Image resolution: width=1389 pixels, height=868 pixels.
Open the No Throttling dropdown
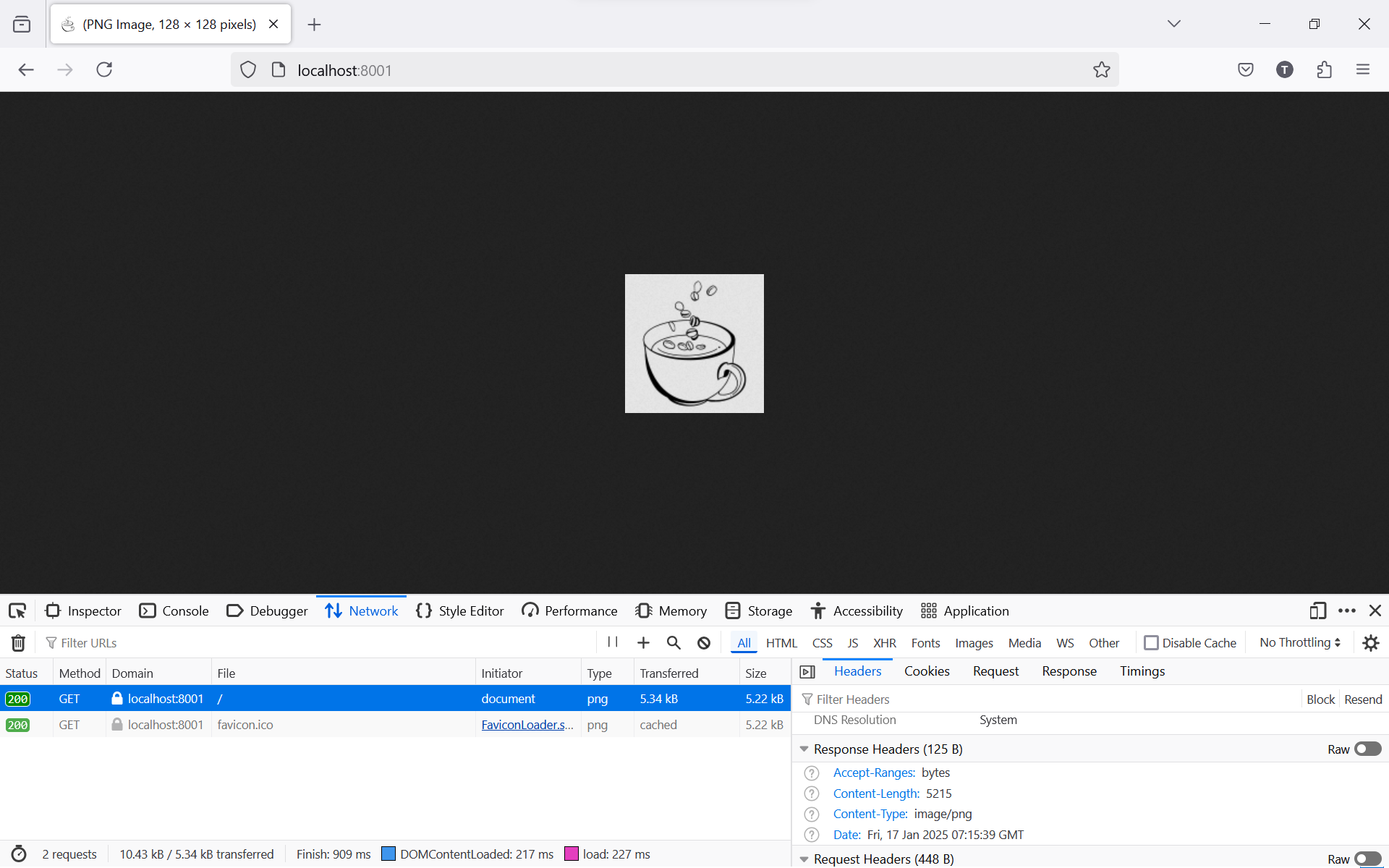1300,643
